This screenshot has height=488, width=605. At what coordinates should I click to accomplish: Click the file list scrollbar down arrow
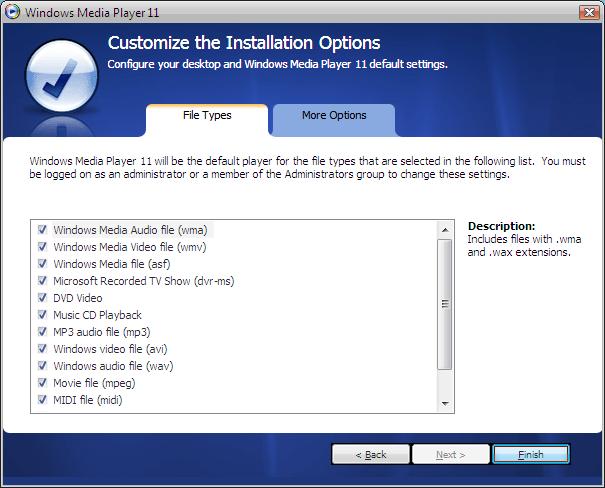[445, 404]
